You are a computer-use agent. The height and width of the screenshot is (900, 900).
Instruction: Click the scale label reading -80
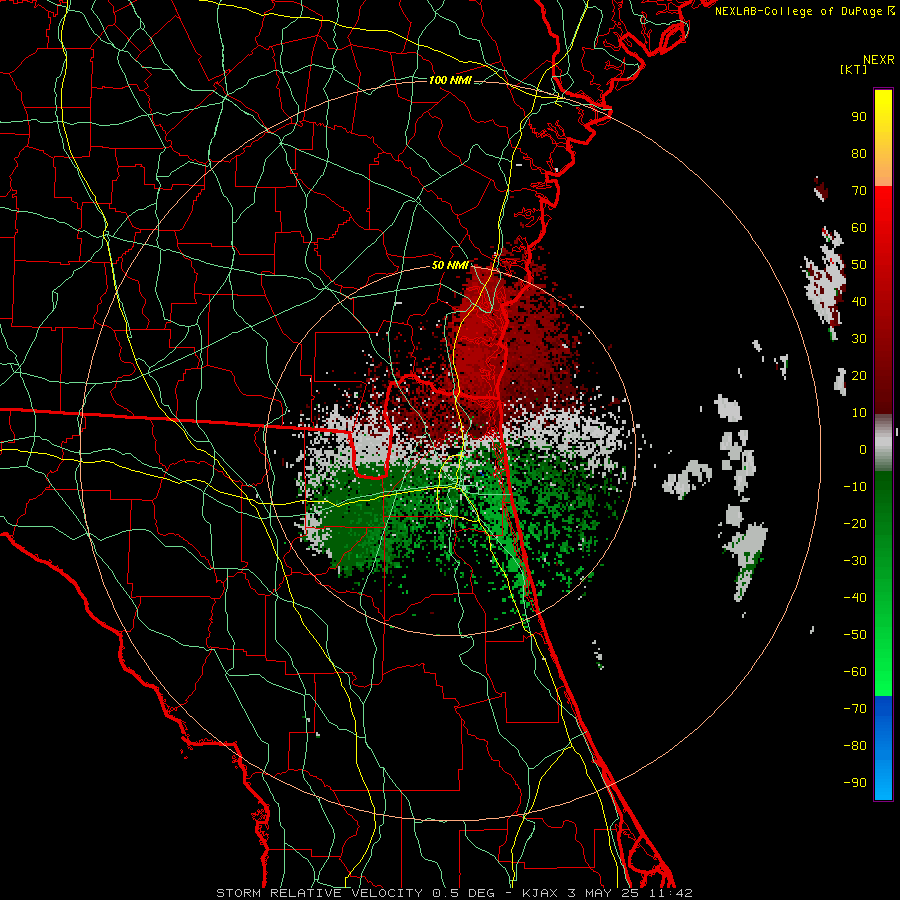point(855,746)
